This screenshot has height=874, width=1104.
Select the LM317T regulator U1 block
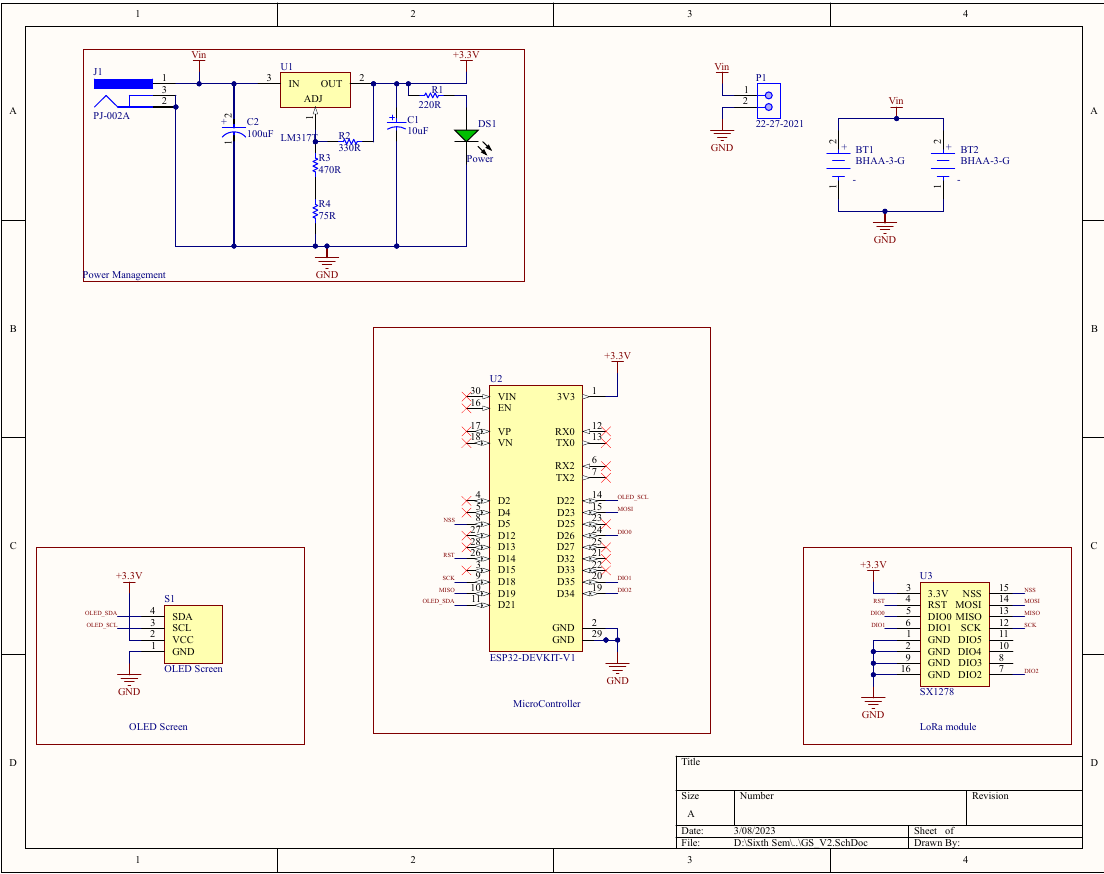314,90
